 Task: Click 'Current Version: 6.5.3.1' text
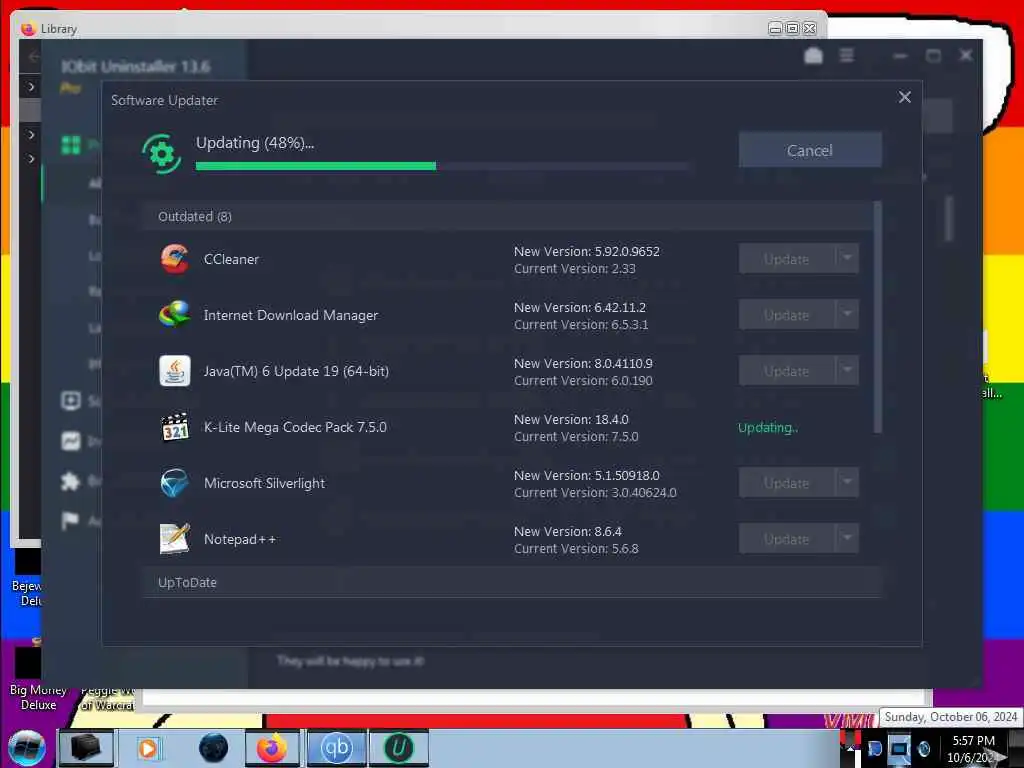(581, 325)
